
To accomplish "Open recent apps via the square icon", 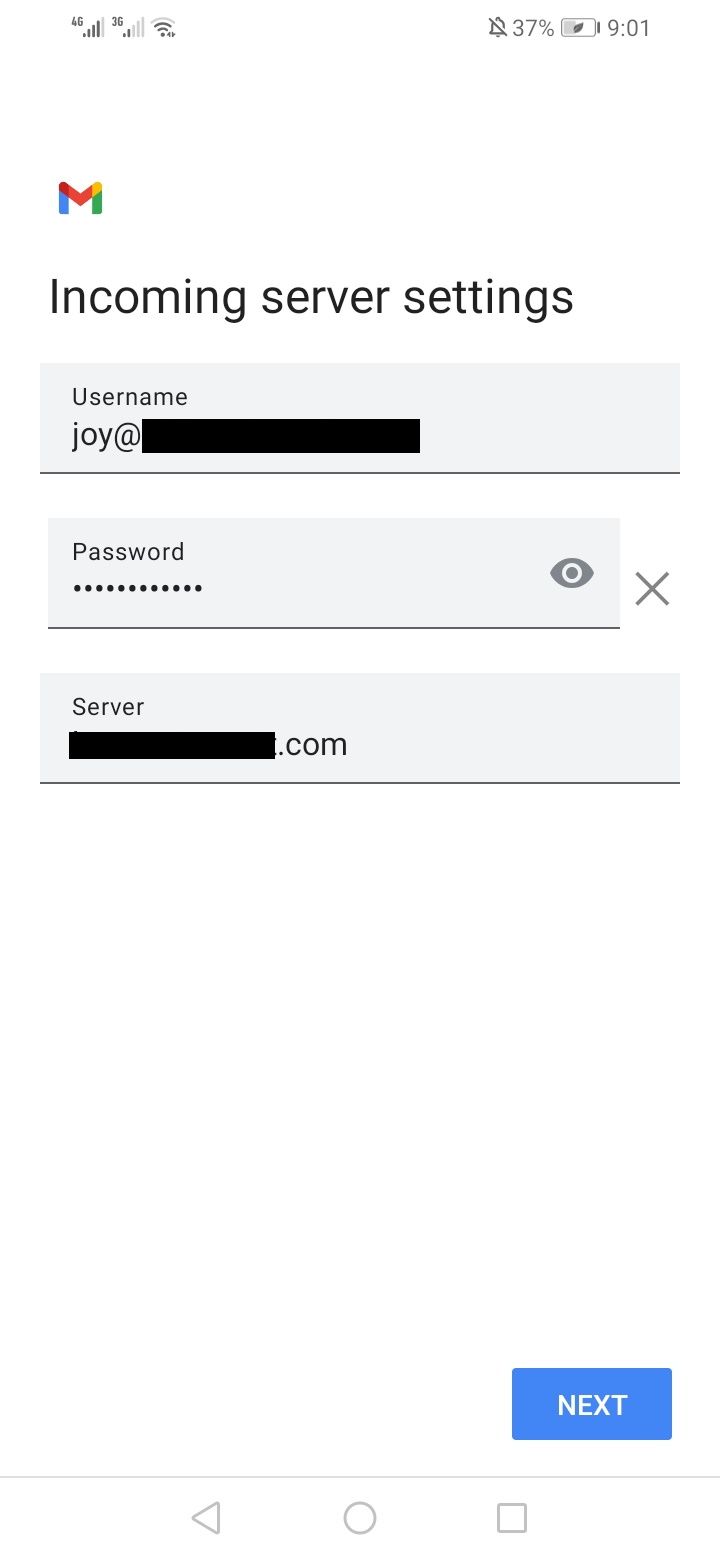I will point(512,1518).
